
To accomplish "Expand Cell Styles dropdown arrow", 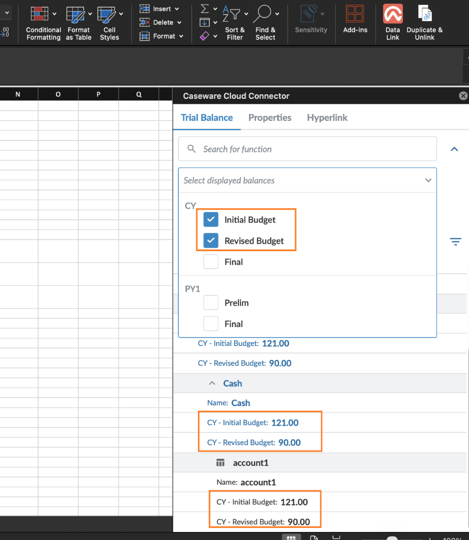I will coord(121,14).
